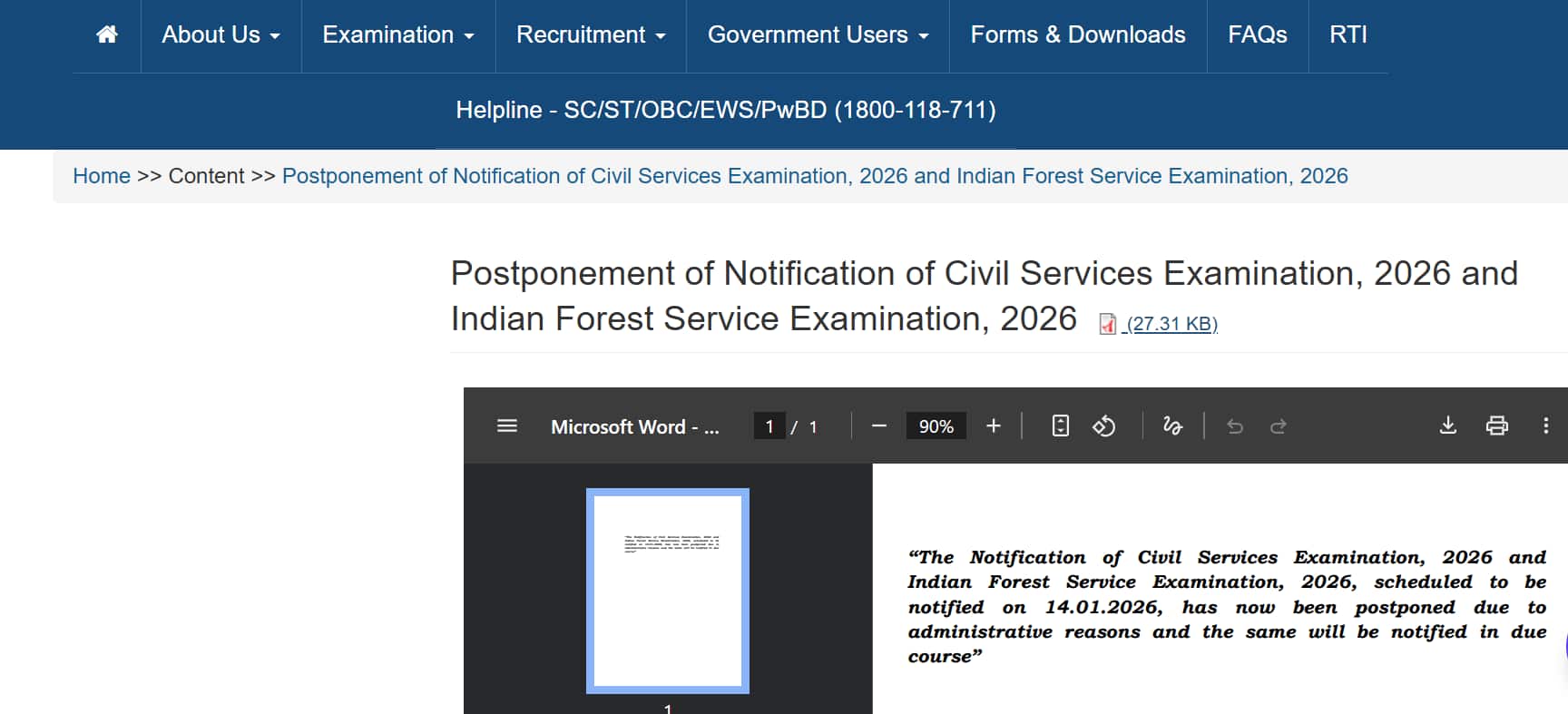Rotate the PDF counterclockwise

tap(1103, 425)
